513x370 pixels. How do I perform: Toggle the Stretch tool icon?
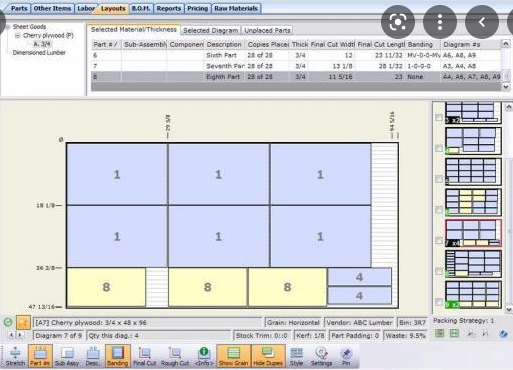click(x=15, y=356)
